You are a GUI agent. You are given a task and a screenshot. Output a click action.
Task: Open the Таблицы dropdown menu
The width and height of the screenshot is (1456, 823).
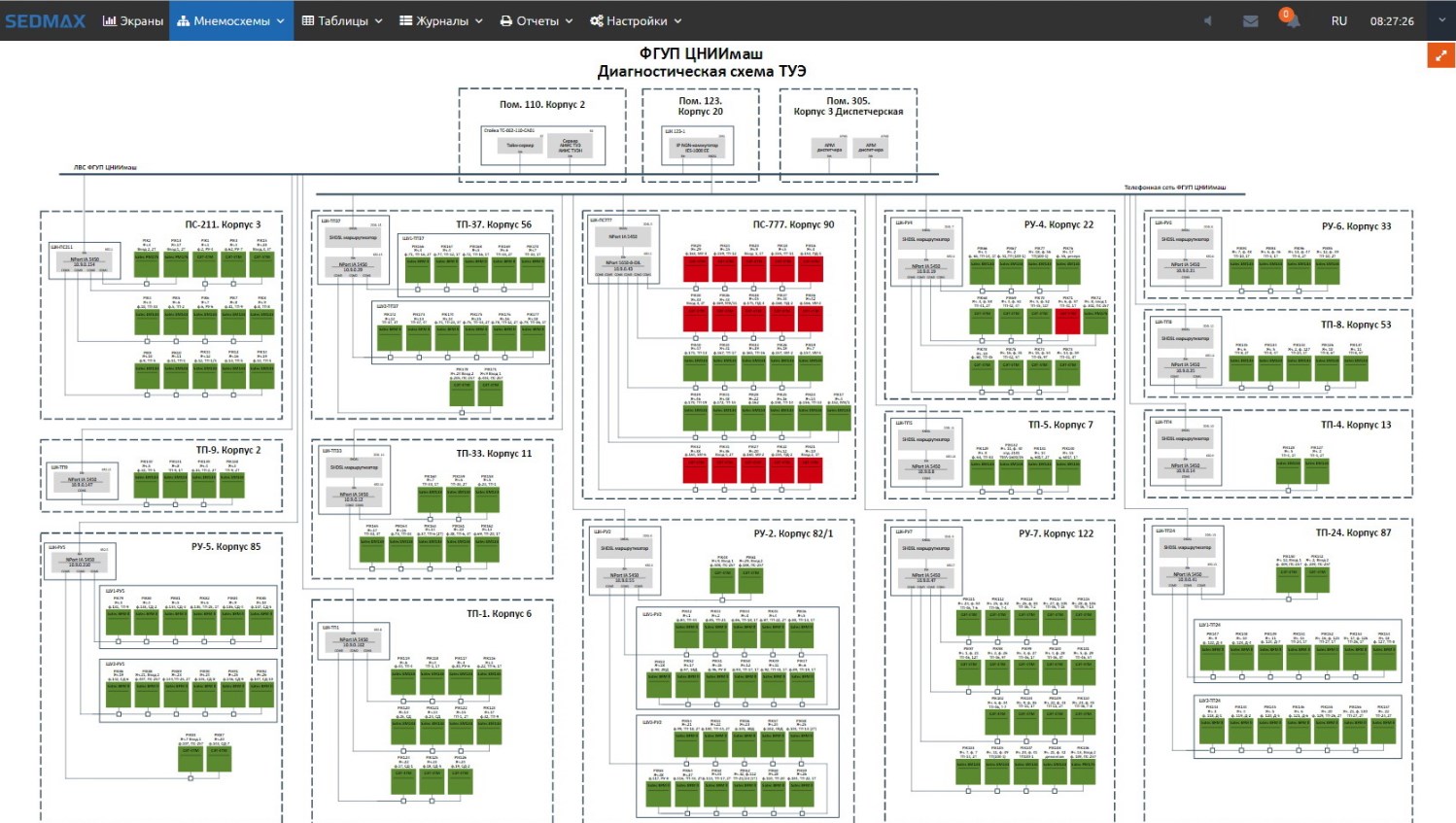[342, 20]
